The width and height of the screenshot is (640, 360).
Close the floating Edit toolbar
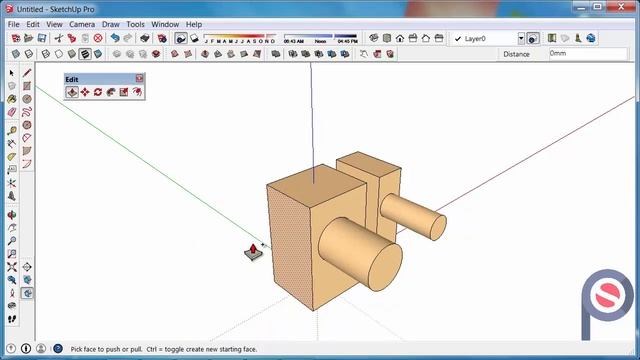pos(140,78)
